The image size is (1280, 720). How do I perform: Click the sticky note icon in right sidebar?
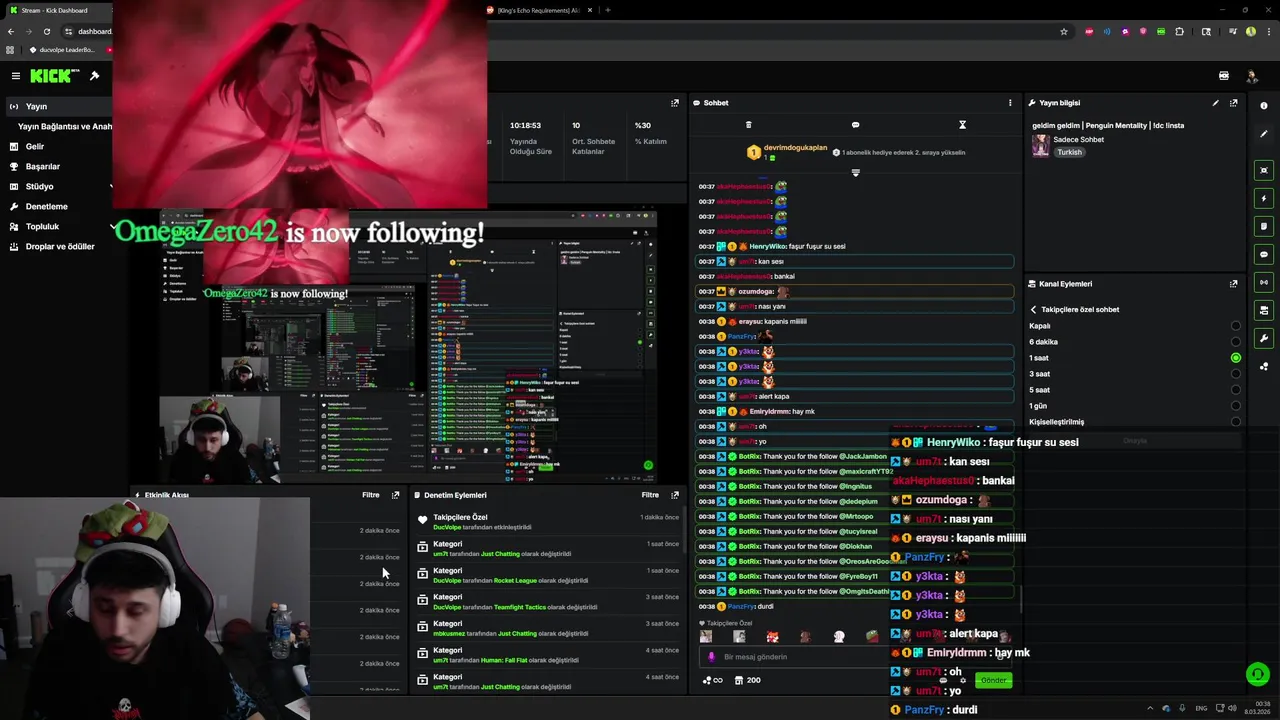1264,226
